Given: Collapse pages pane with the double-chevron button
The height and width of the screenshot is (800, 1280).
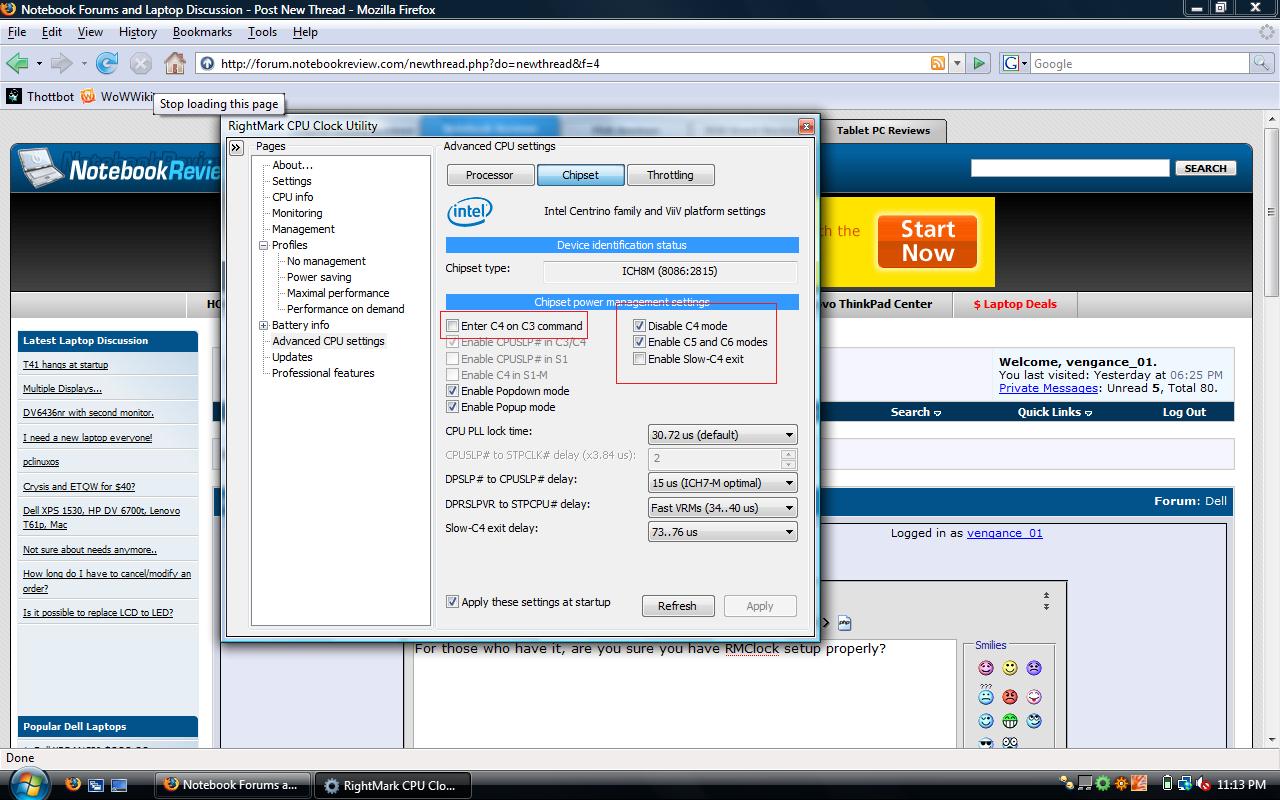Looking at the screenshot, I should 236,147.
